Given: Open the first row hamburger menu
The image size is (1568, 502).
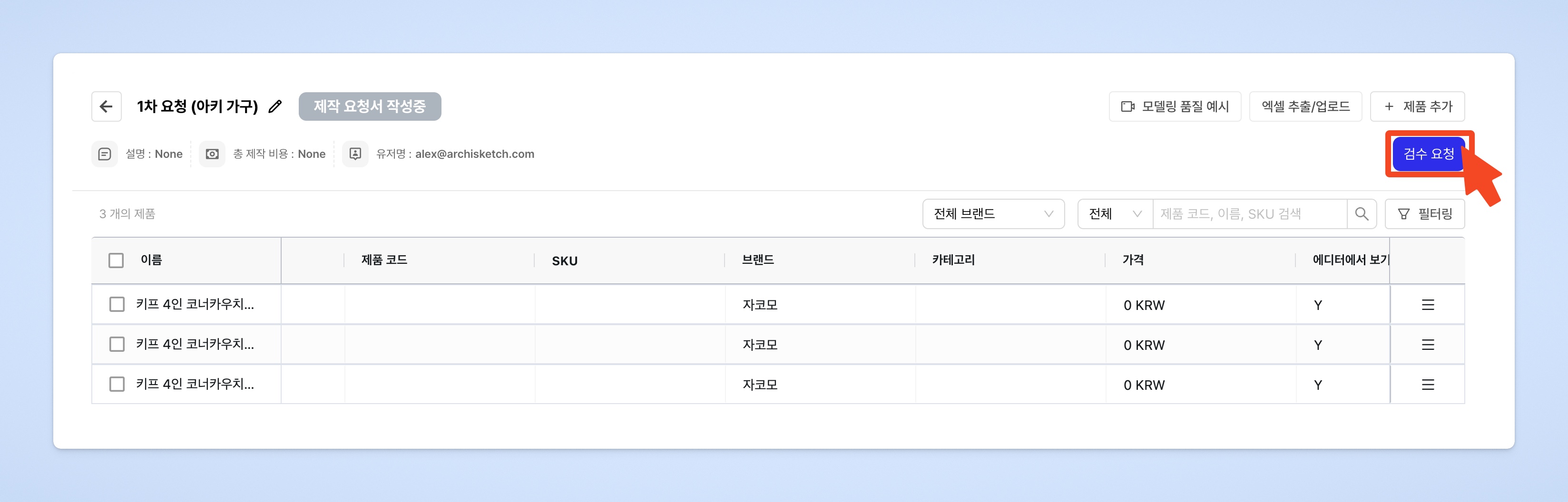Looking at the screenshot, I should pyautogui.click(x=1427, y=305).
